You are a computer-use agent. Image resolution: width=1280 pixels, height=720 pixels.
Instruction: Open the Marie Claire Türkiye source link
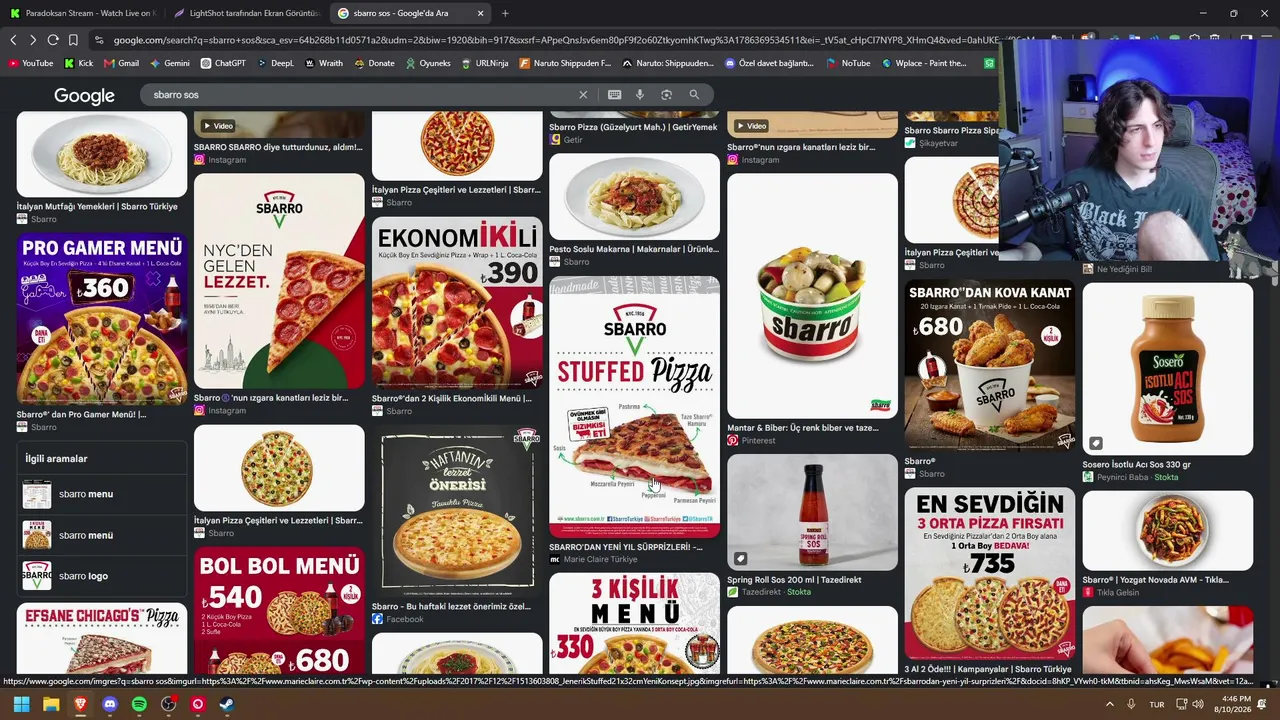point(593,559)
